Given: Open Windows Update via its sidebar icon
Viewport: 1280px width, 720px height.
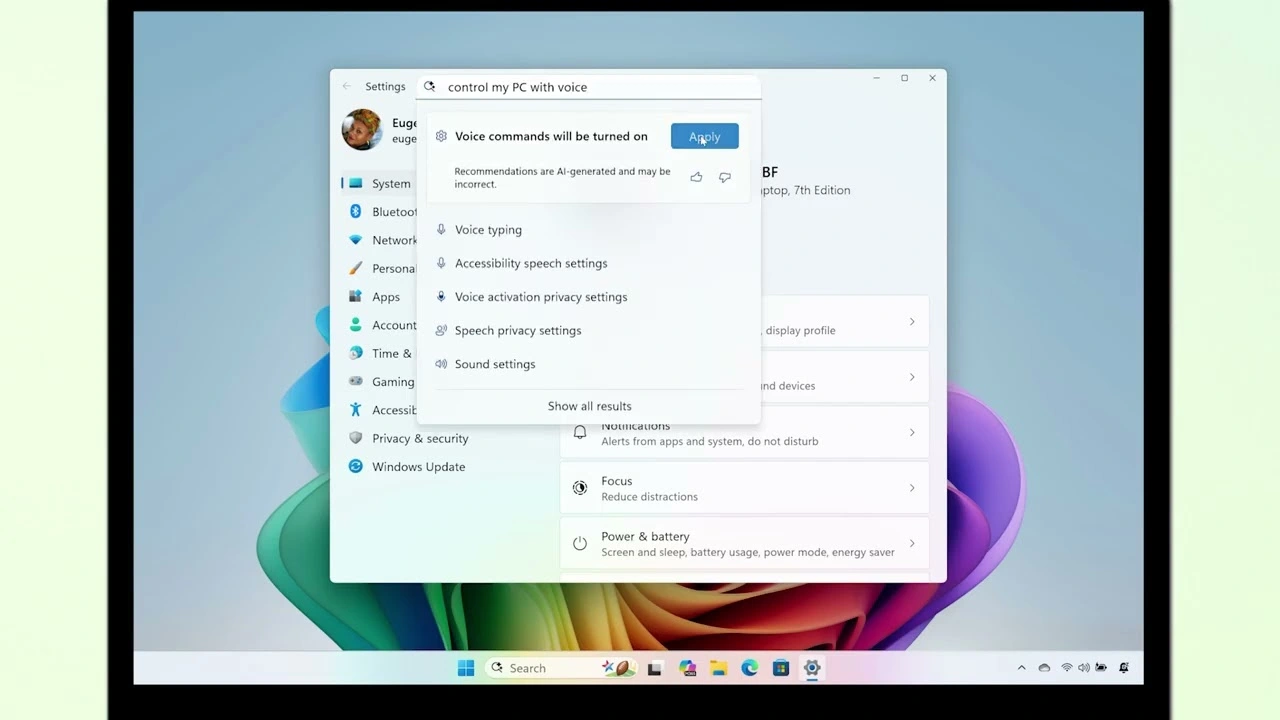Looking at the screenshot, I should (356, 466).
